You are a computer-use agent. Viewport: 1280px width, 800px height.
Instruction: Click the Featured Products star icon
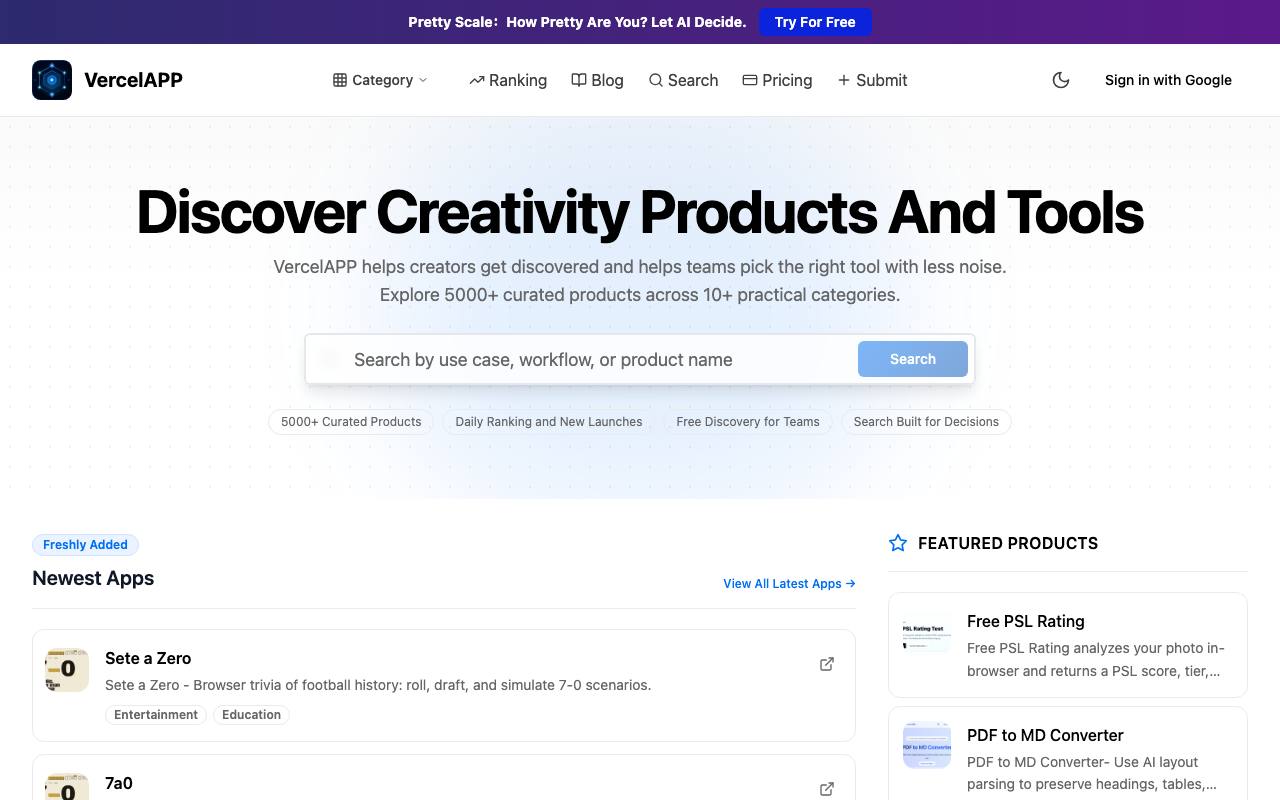coord(898,543)
